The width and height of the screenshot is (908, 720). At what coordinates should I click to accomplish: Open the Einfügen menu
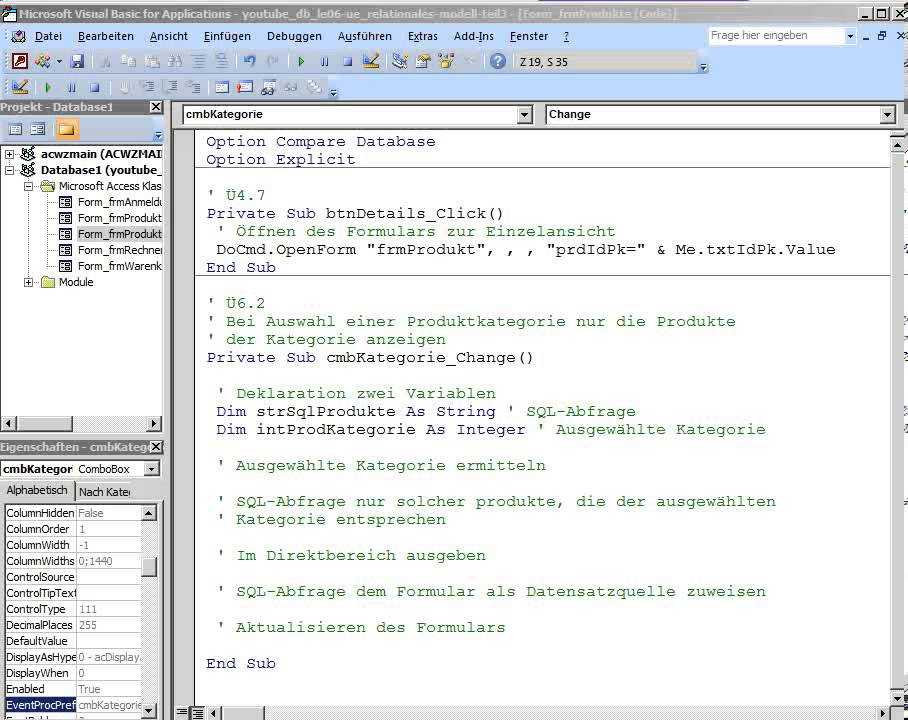tap(227, 36)
